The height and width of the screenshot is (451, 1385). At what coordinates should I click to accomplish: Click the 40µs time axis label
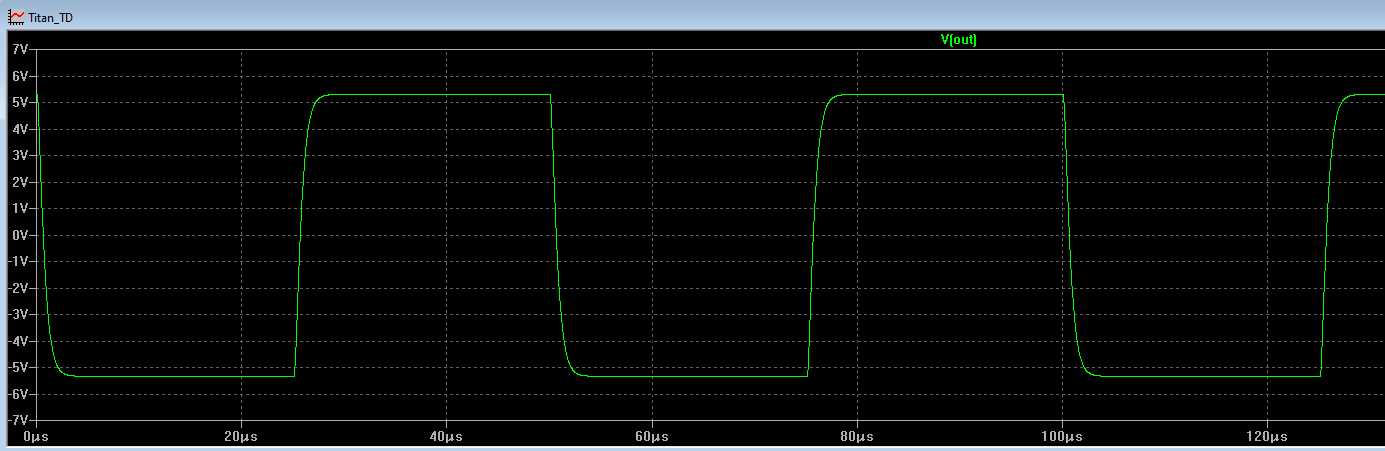(446, 438)
